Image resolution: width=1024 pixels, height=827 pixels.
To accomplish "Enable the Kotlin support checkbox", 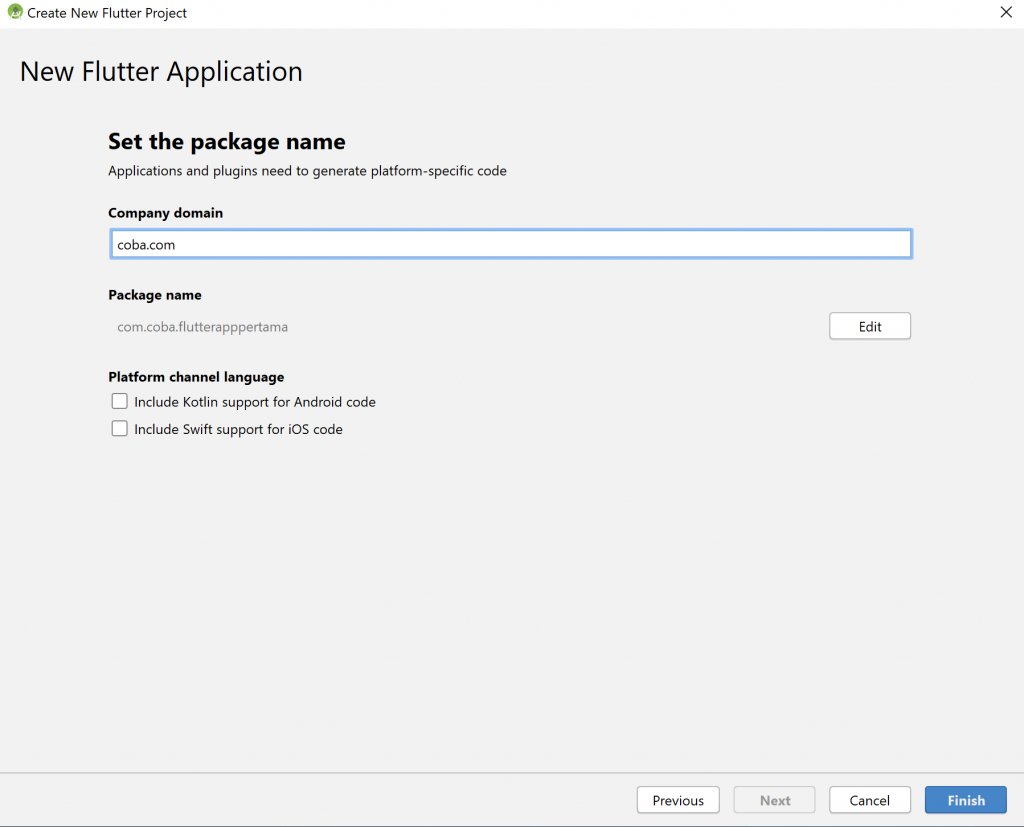I will [x=120, y=402].
